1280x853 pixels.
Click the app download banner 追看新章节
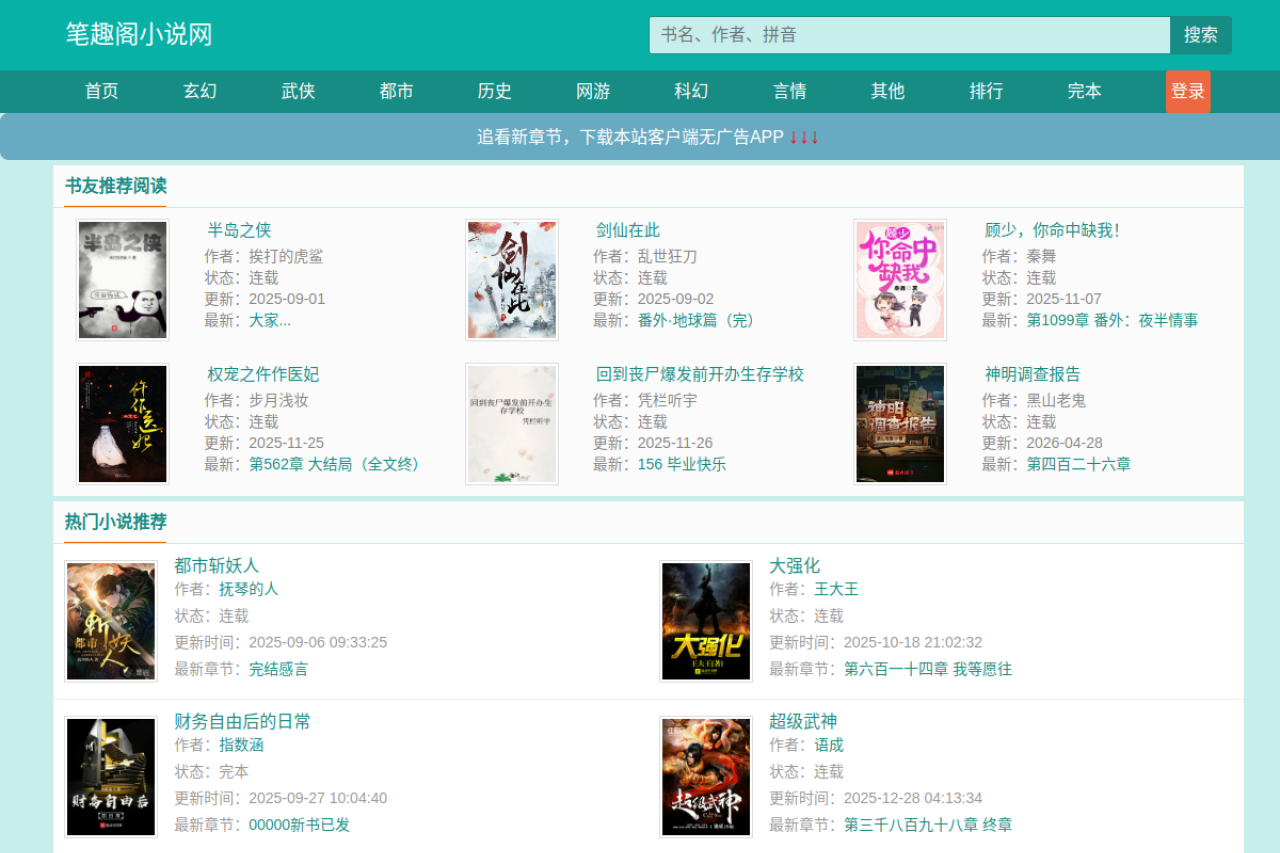tap(640, 137)
